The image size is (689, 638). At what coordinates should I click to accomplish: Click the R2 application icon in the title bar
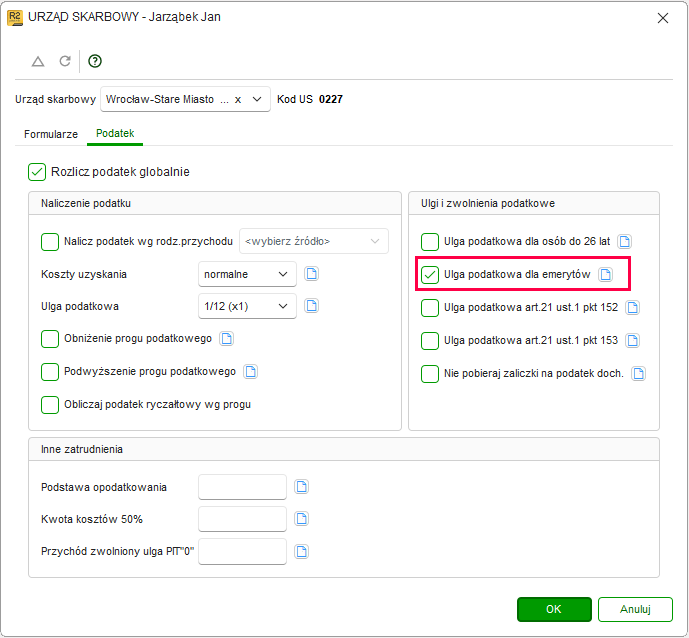pyautogui.click(x=15, y=18)
